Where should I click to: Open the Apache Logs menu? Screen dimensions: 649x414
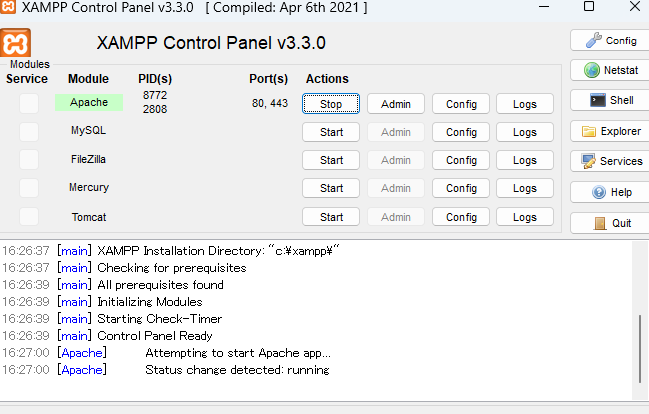(525, 104)
